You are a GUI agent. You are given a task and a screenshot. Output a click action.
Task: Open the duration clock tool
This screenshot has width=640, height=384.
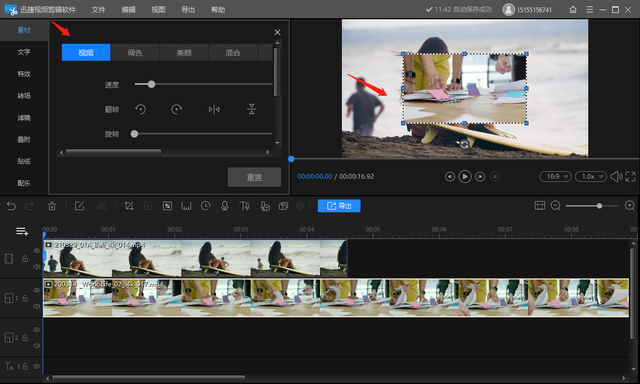coord(205,206)
